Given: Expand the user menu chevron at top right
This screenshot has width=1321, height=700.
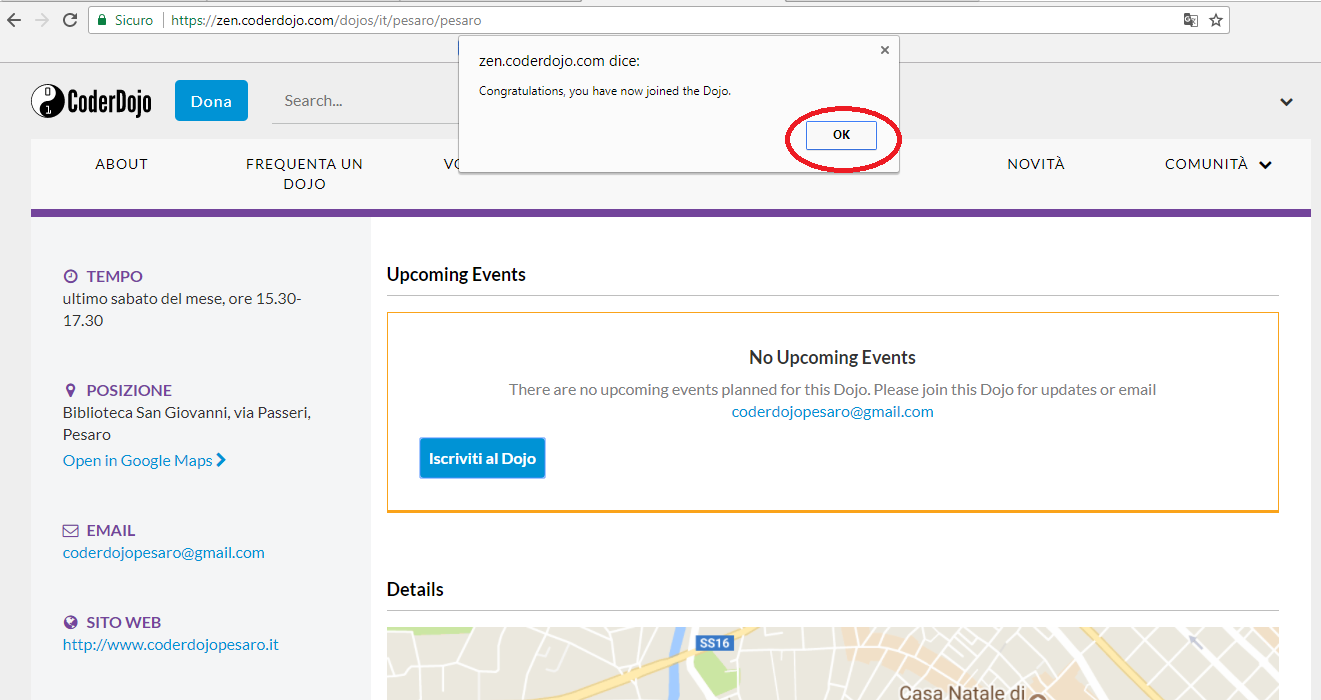Looking at the screenshot, I should click(1287, 102).
